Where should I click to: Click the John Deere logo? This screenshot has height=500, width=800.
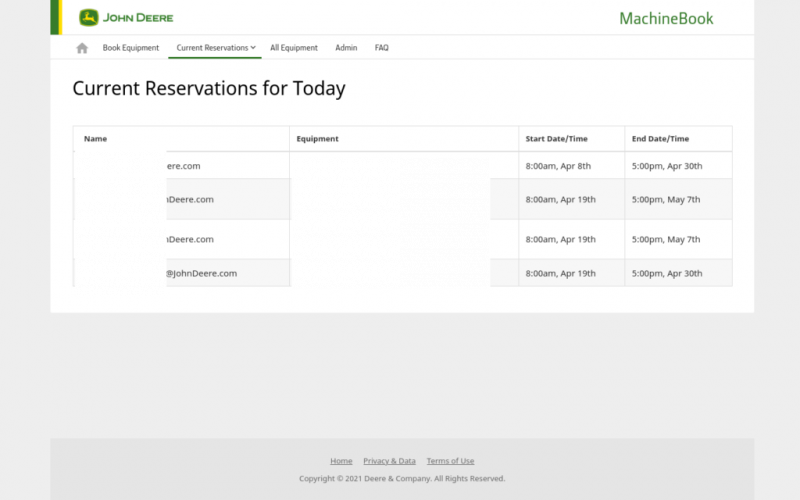point(126,18)
